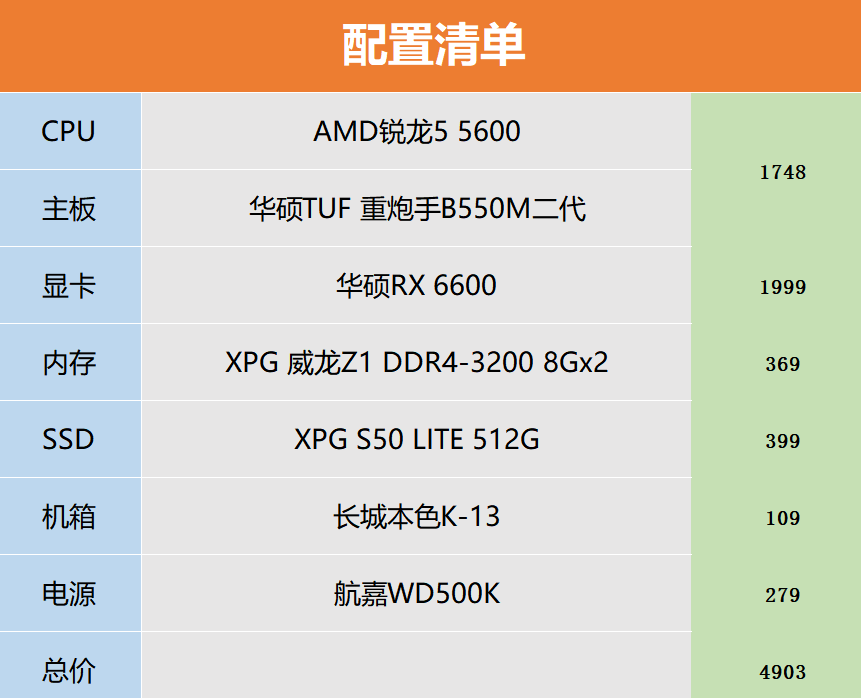Viewport: 861px width, 698px height.
Task: Select the total price 4903
Action: pos(782,672)
